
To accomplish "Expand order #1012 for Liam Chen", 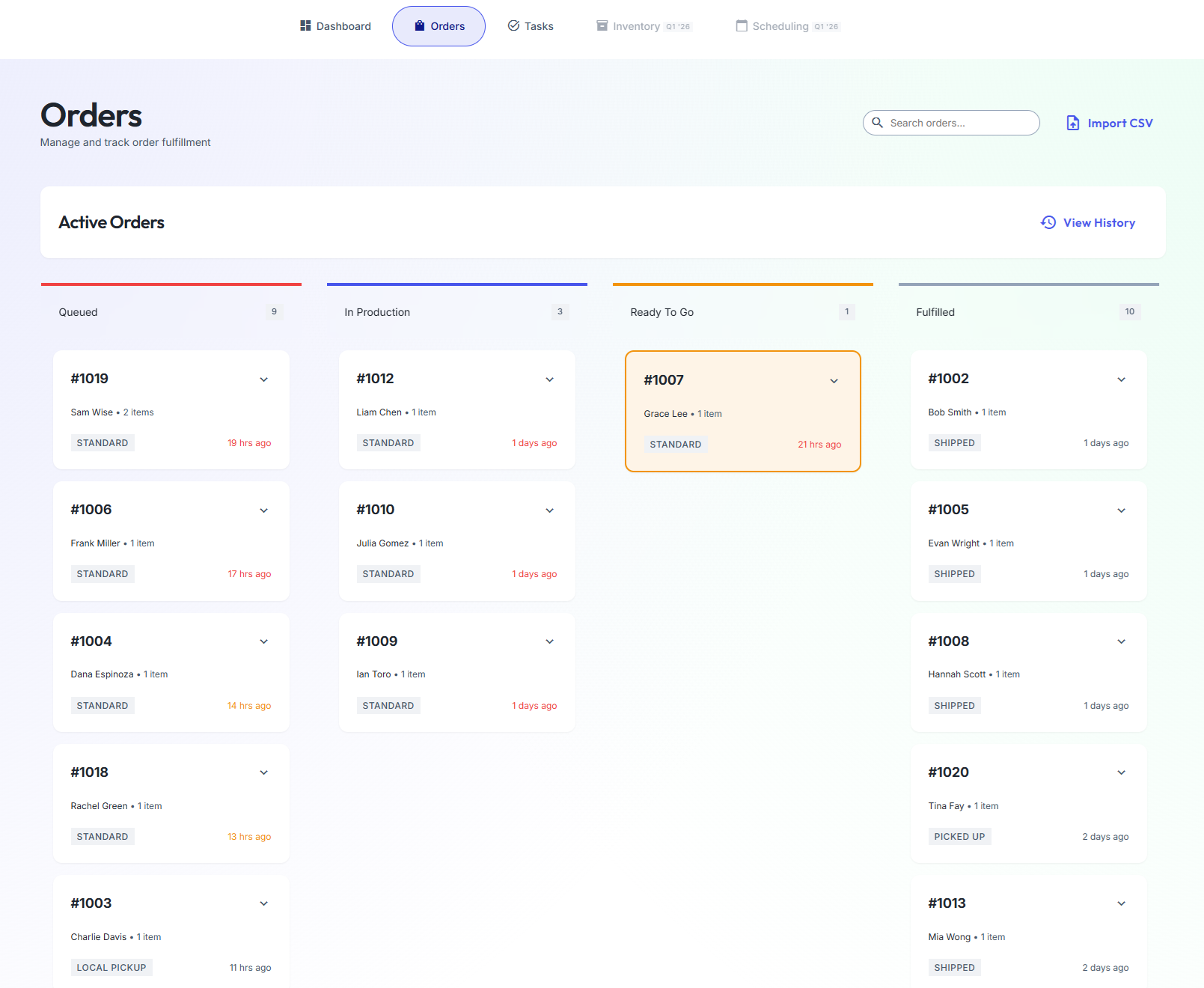I will tap(550, 379).
